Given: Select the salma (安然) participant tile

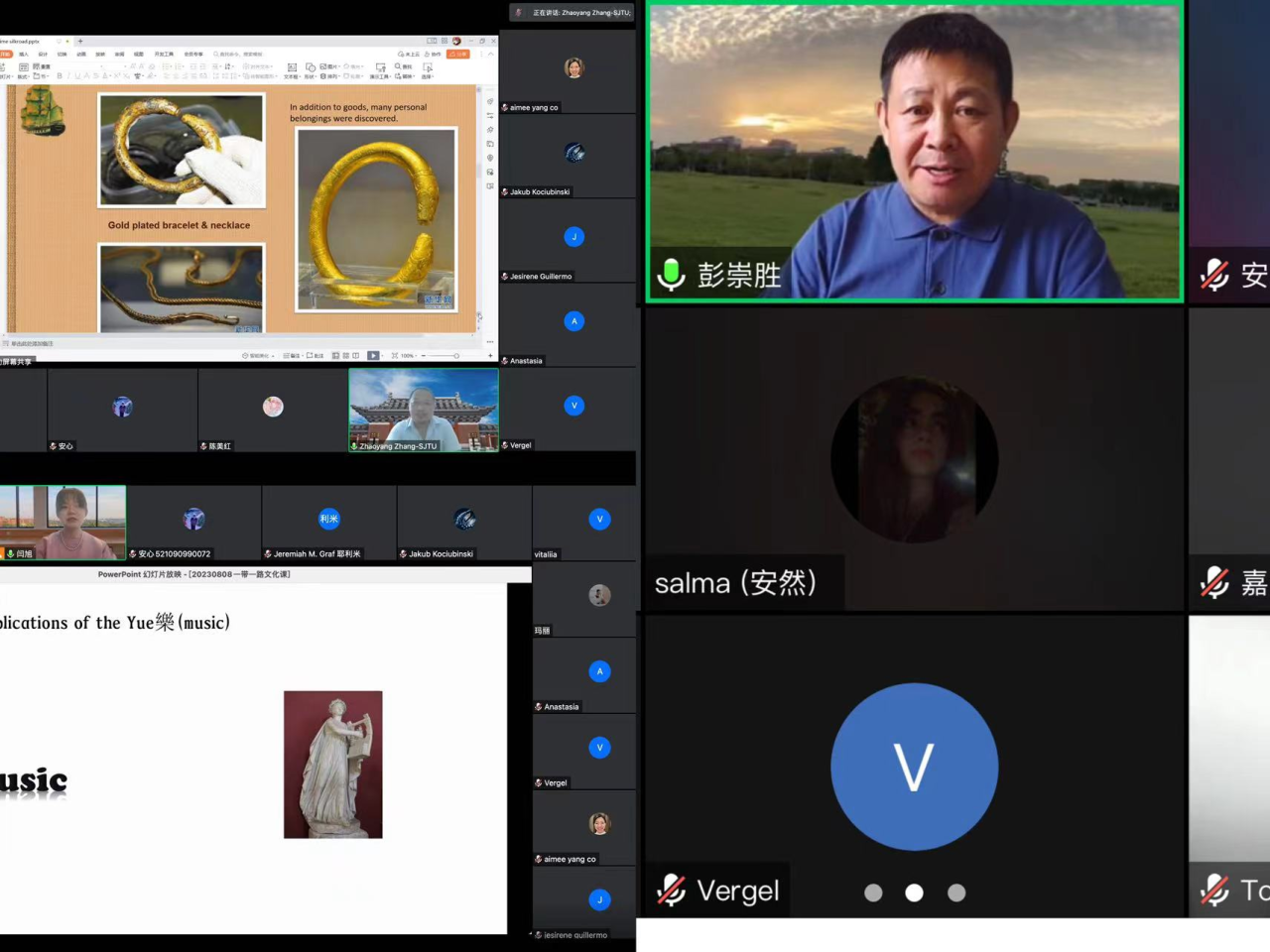Looking at the screenshot, I should click(x=915, y=459).
